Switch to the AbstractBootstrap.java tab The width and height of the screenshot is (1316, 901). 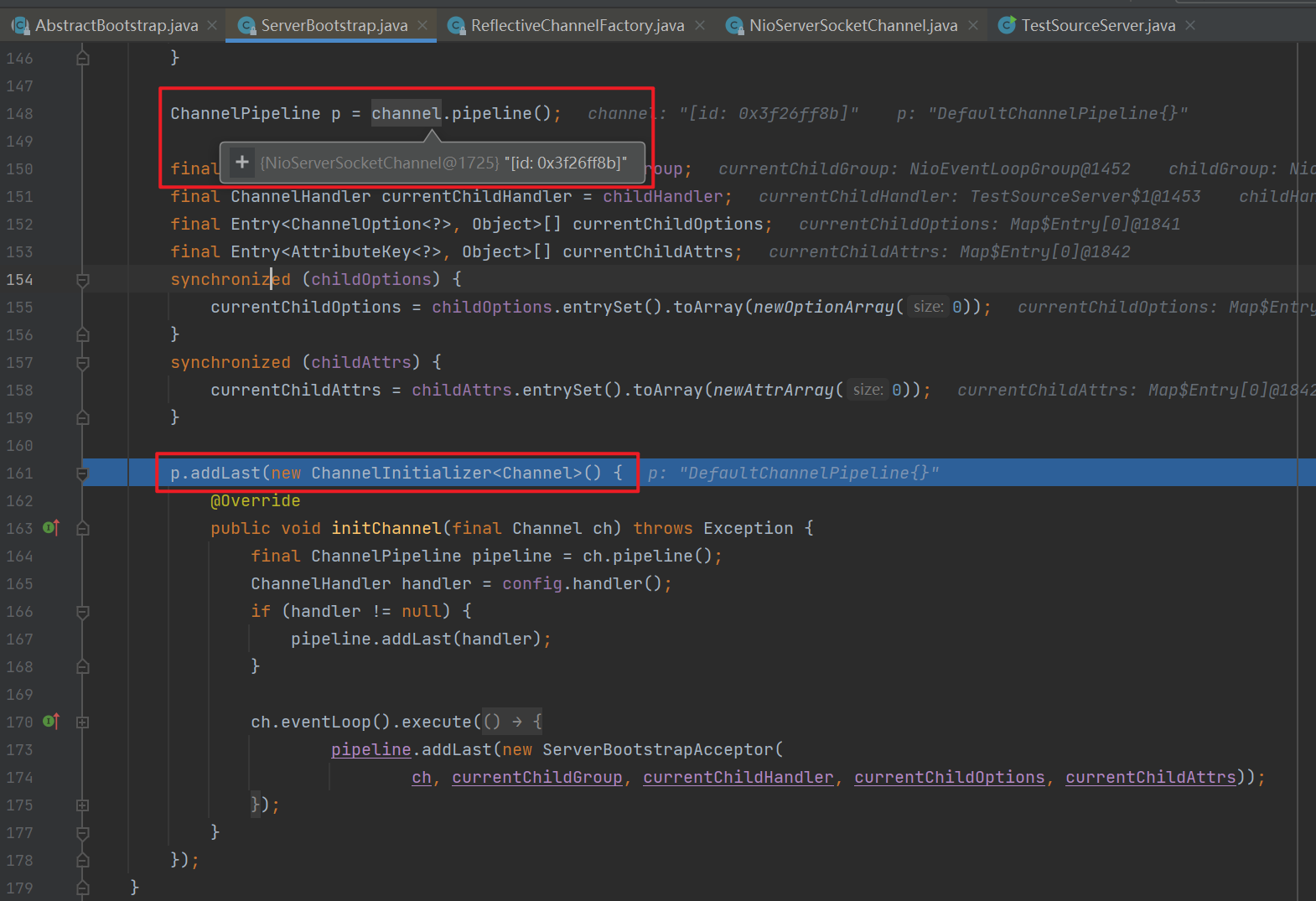pyautogui.click(x=116, y=26)
